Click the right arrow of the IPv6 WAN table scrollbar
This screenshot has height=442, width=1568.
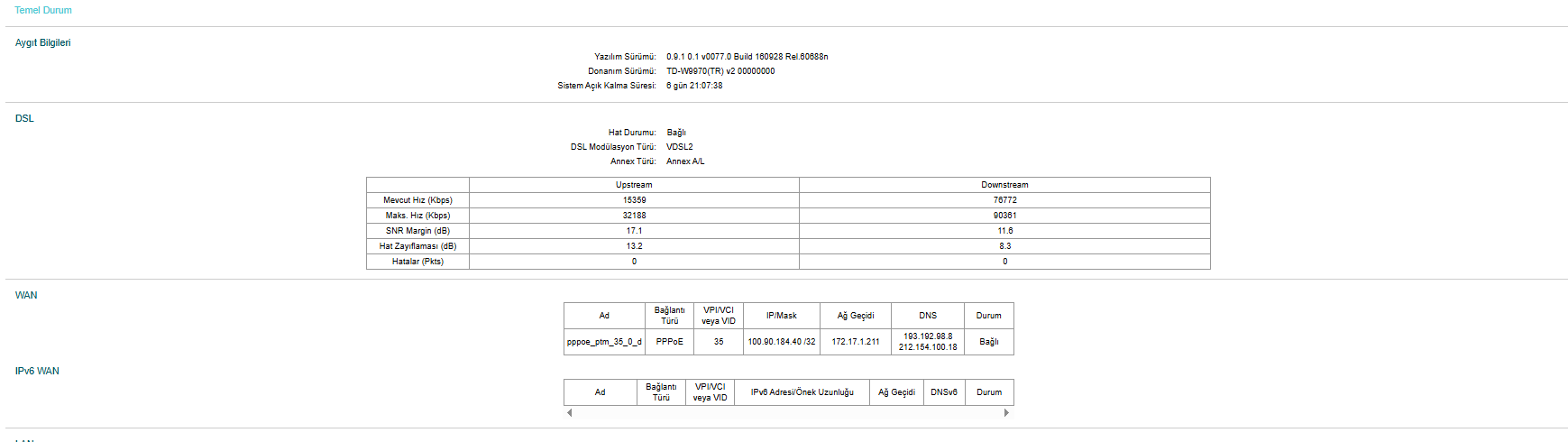coord(1007,412)
